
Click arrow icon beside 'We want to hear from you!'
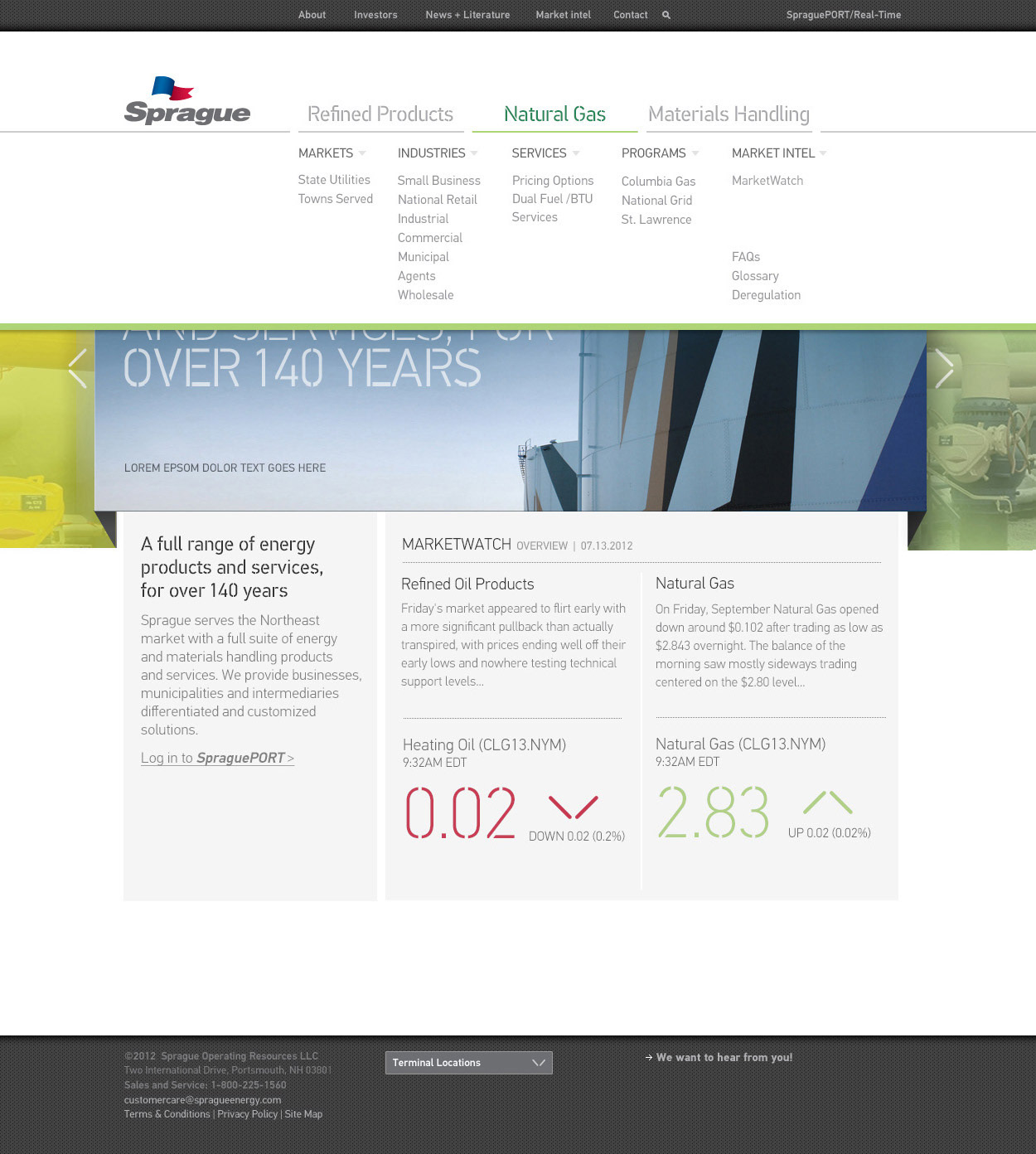pyautogui.click(x=649, y=1058)
